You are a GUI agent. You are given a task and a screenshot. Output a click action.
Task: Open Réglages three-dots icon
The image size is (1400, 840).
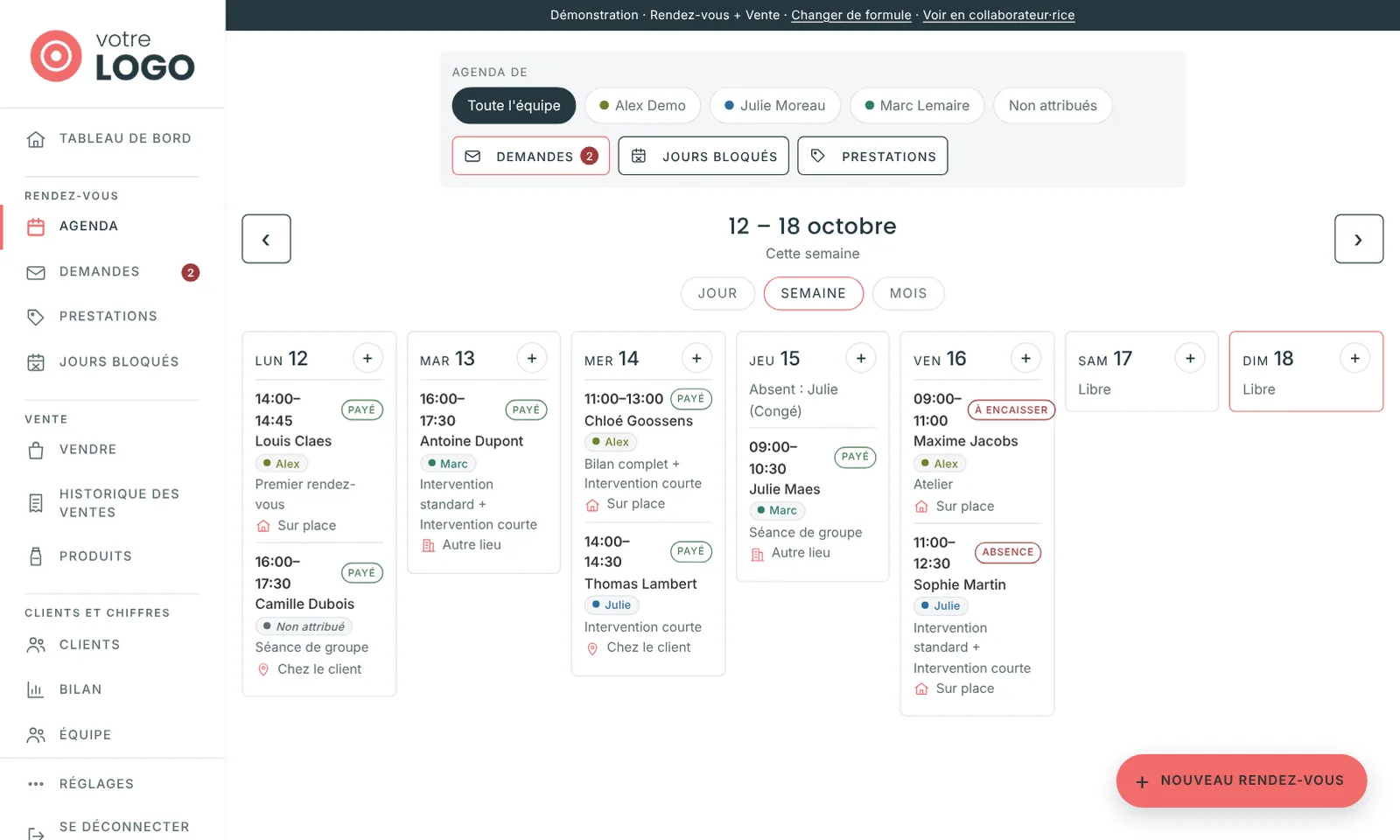pos(36,784)
